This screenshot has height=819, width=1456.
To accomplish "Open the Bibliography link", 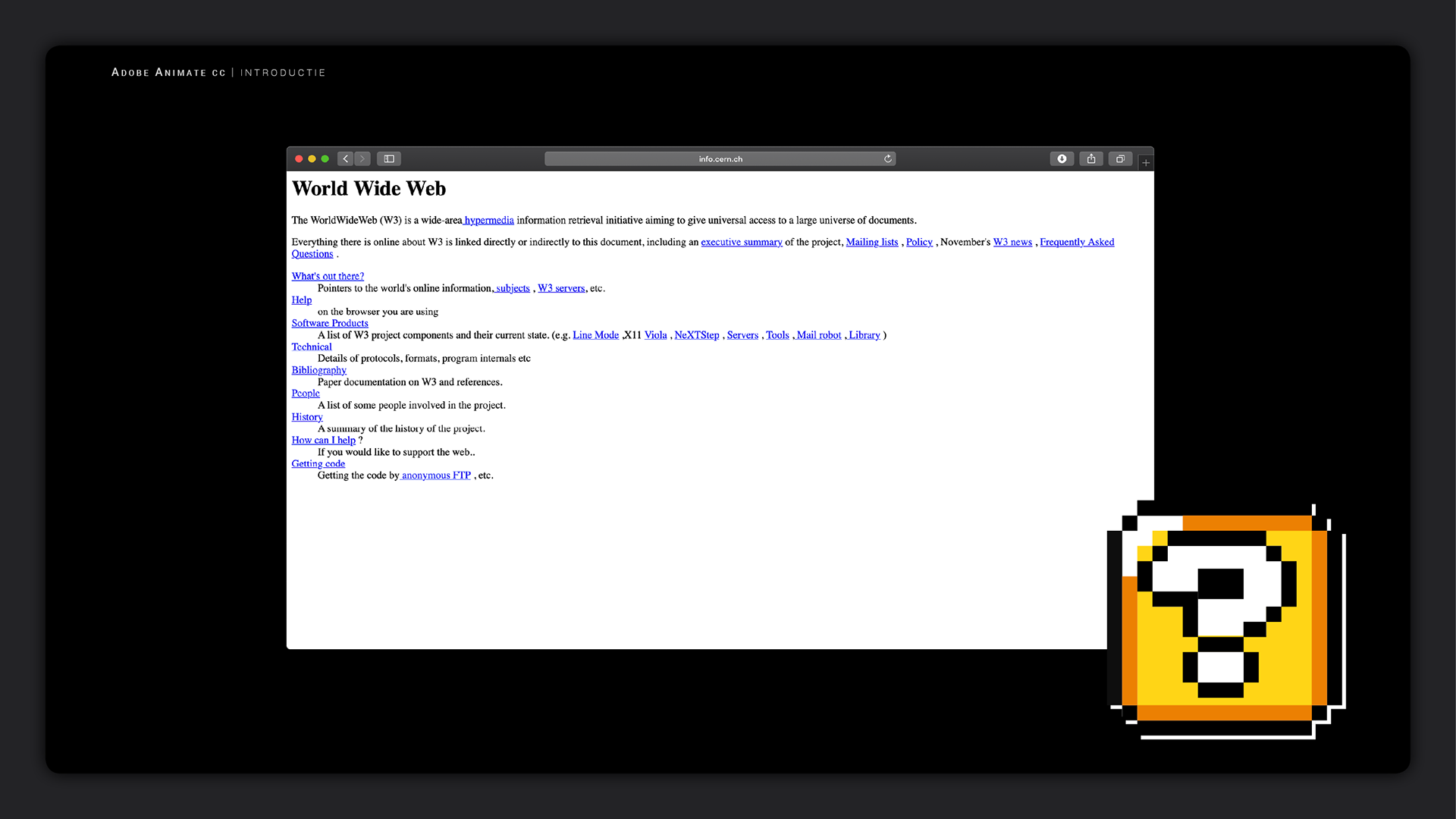I will [x=318, y=370].
